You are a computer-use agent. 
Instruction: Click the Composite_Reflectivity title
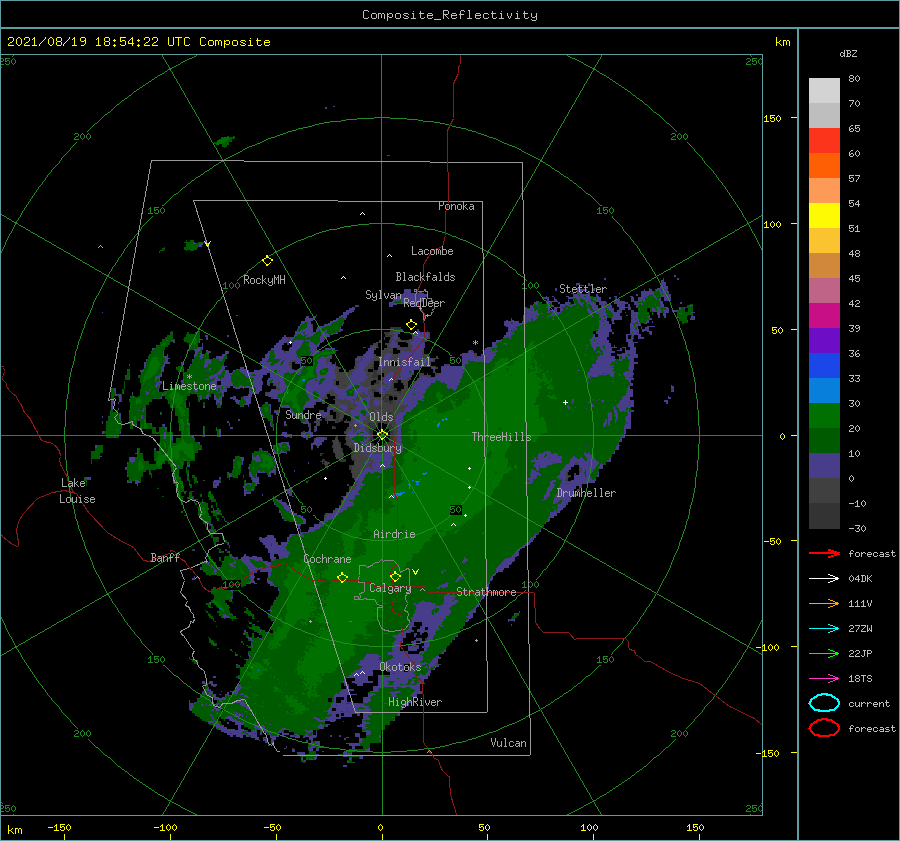[450, 15]
